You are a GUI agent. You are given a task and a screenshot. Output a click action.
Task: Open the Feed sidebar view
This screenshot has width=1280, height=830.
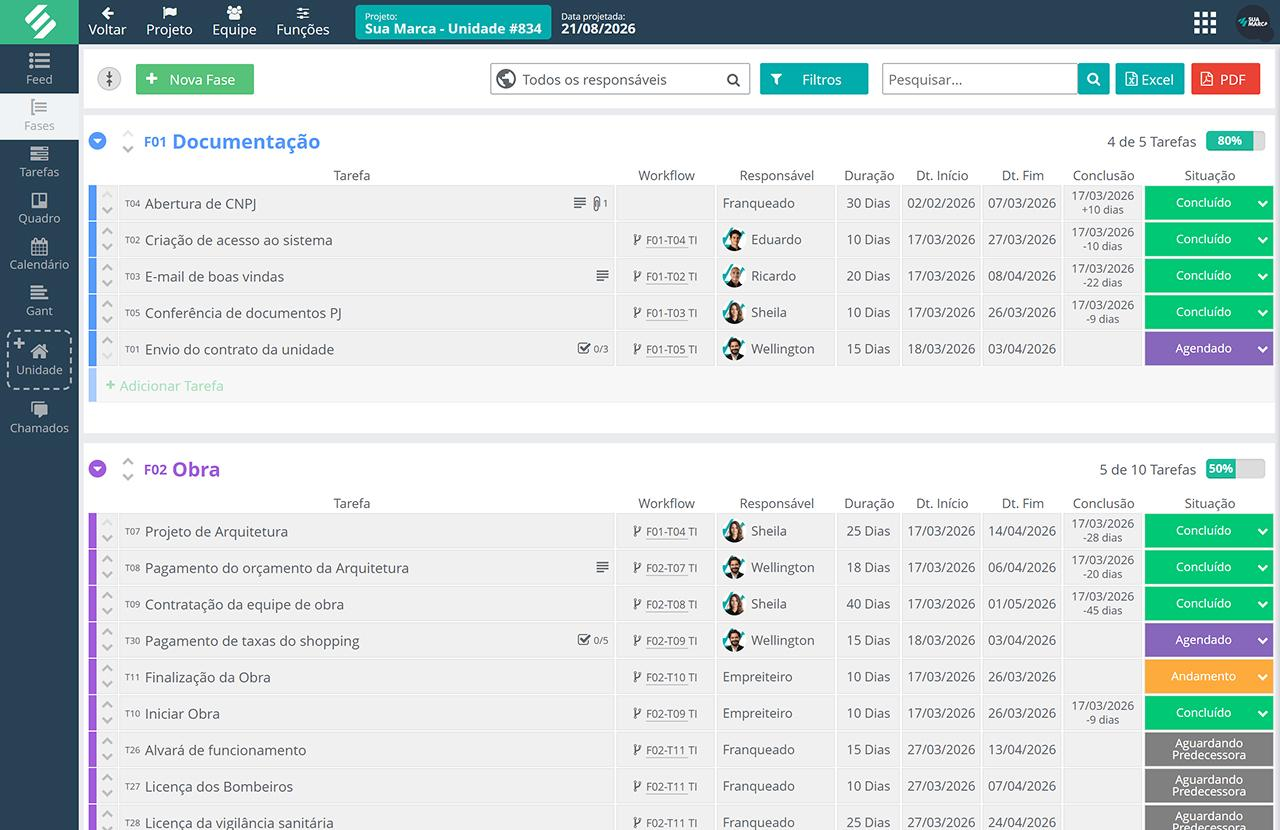39,68
